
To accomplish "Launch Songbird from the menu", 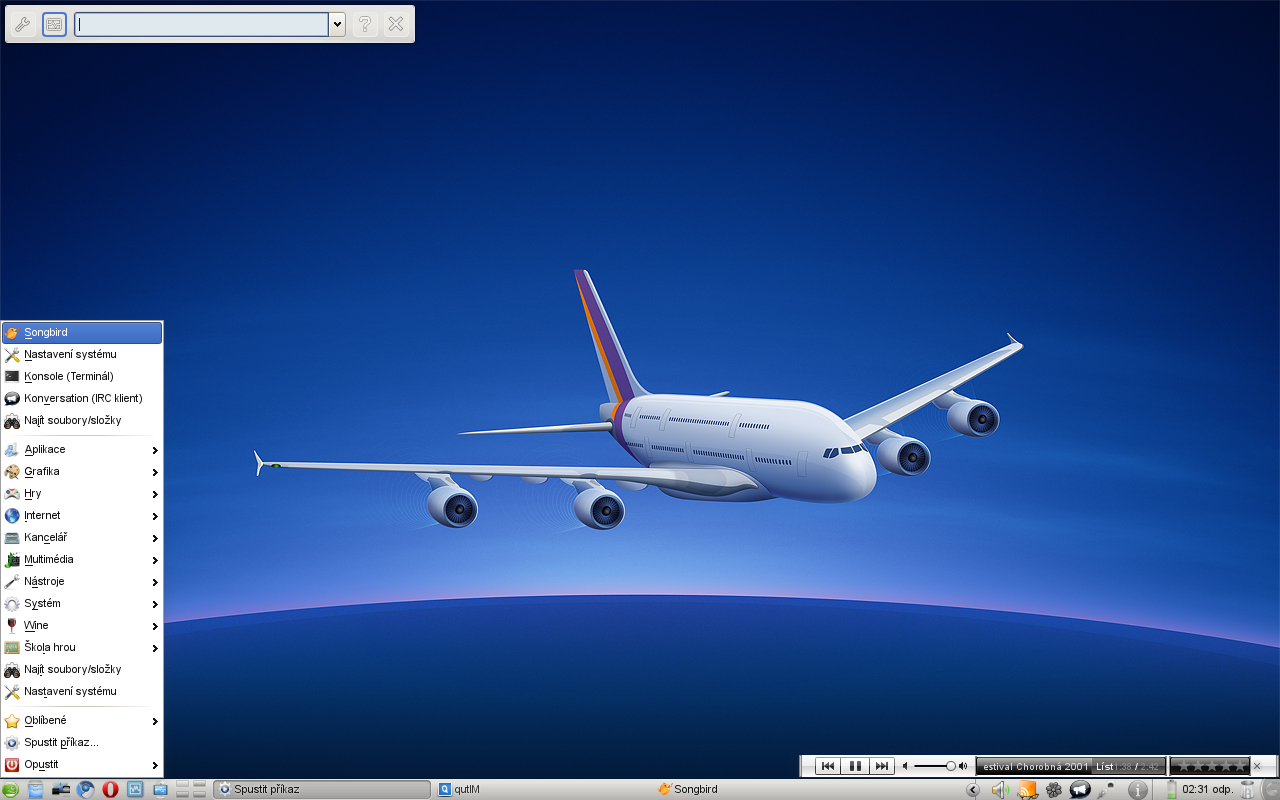I will (x=82, y=332).
